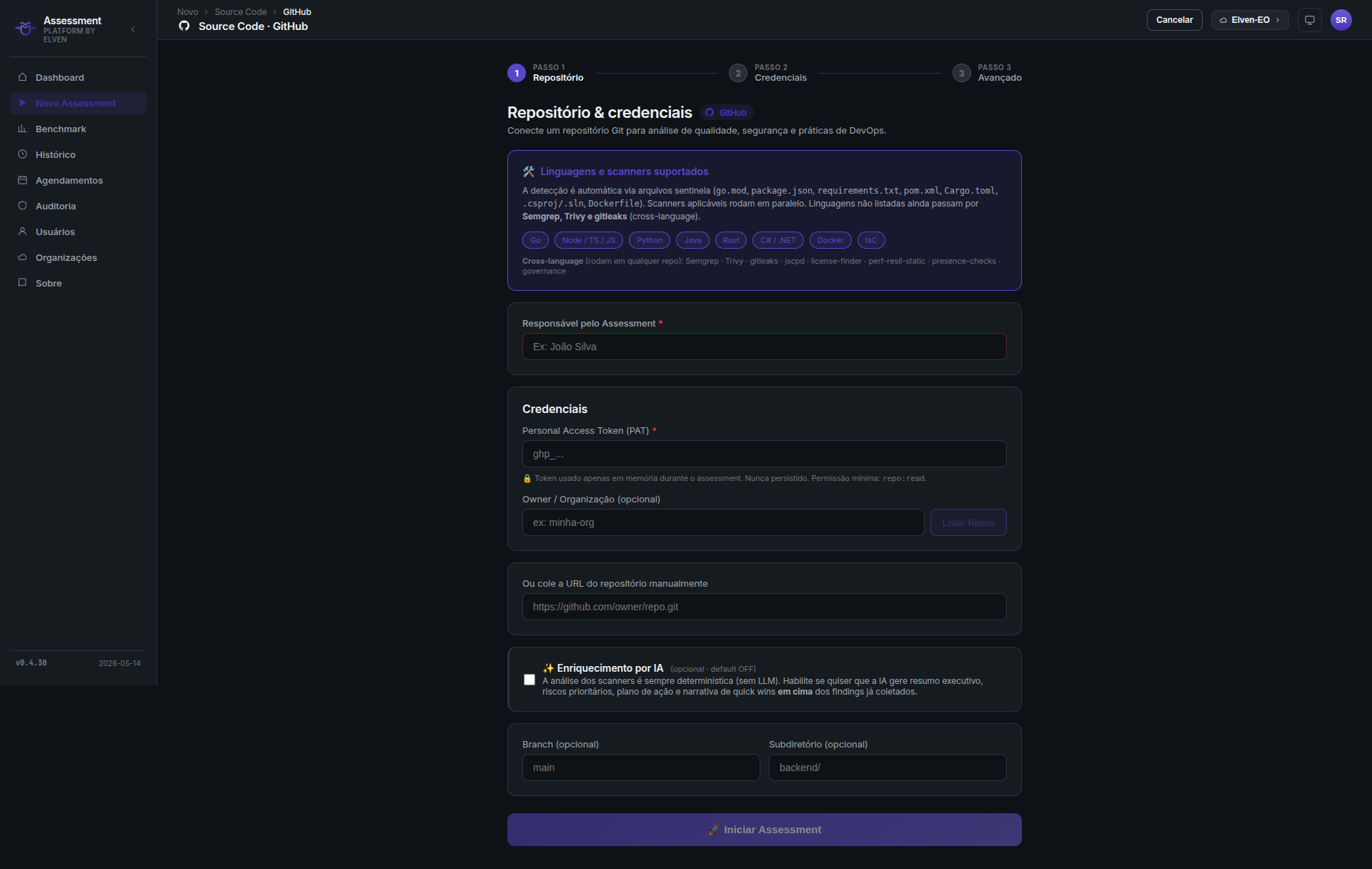Click the Elven logo icon in sidebar
Image resolution: width=1372 pixels, height=869 pixels.
point(26,29)
